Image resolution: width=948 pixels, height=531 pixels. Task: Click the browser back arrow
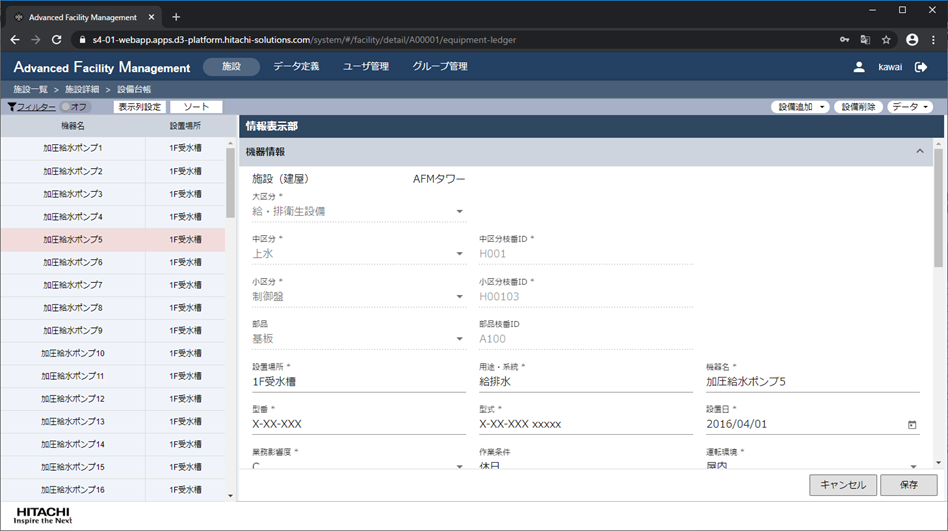click(15, 40)
